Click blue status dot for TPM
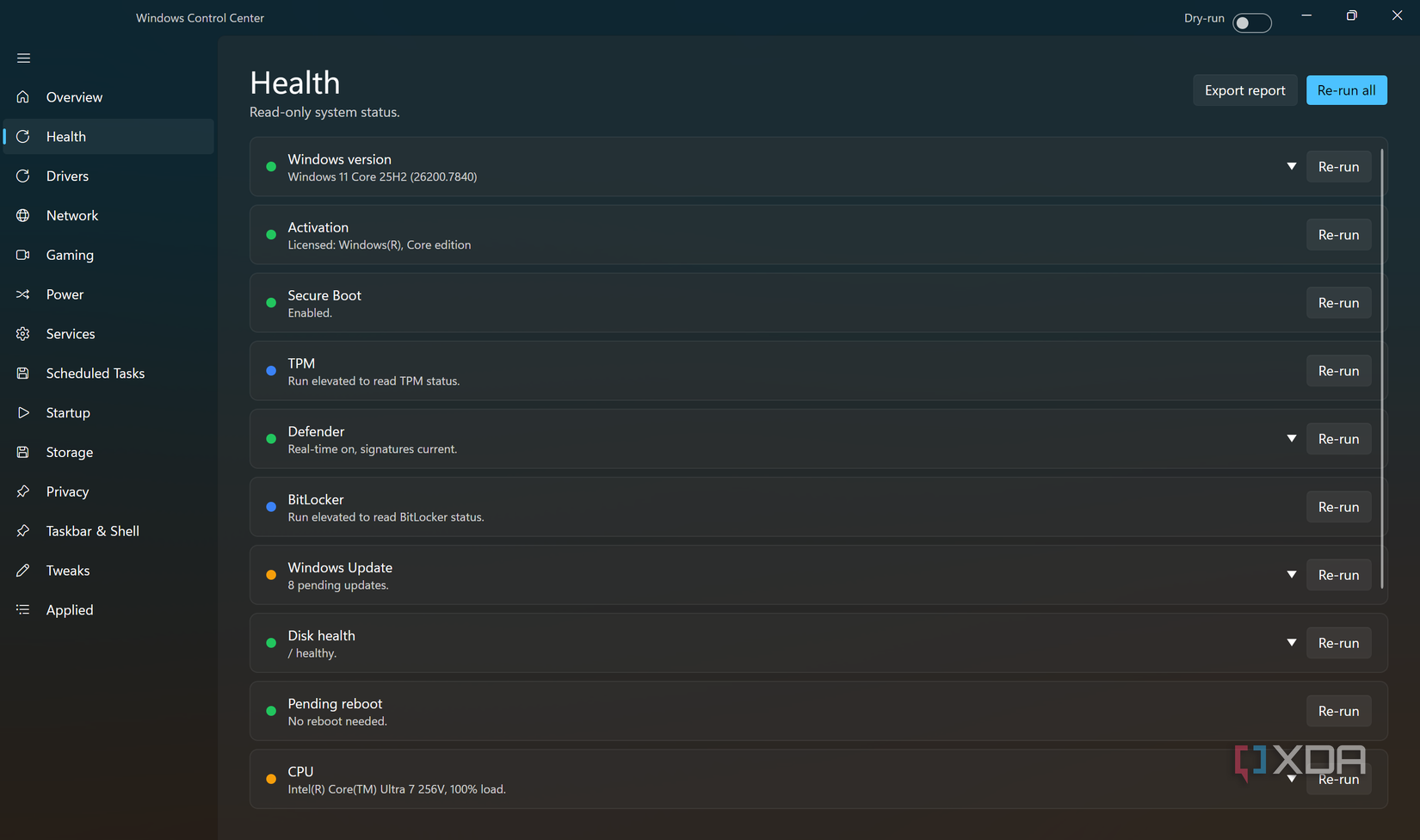Image resolution: width=1420 pixels, height=840 pixels. (x=271, y=371)
